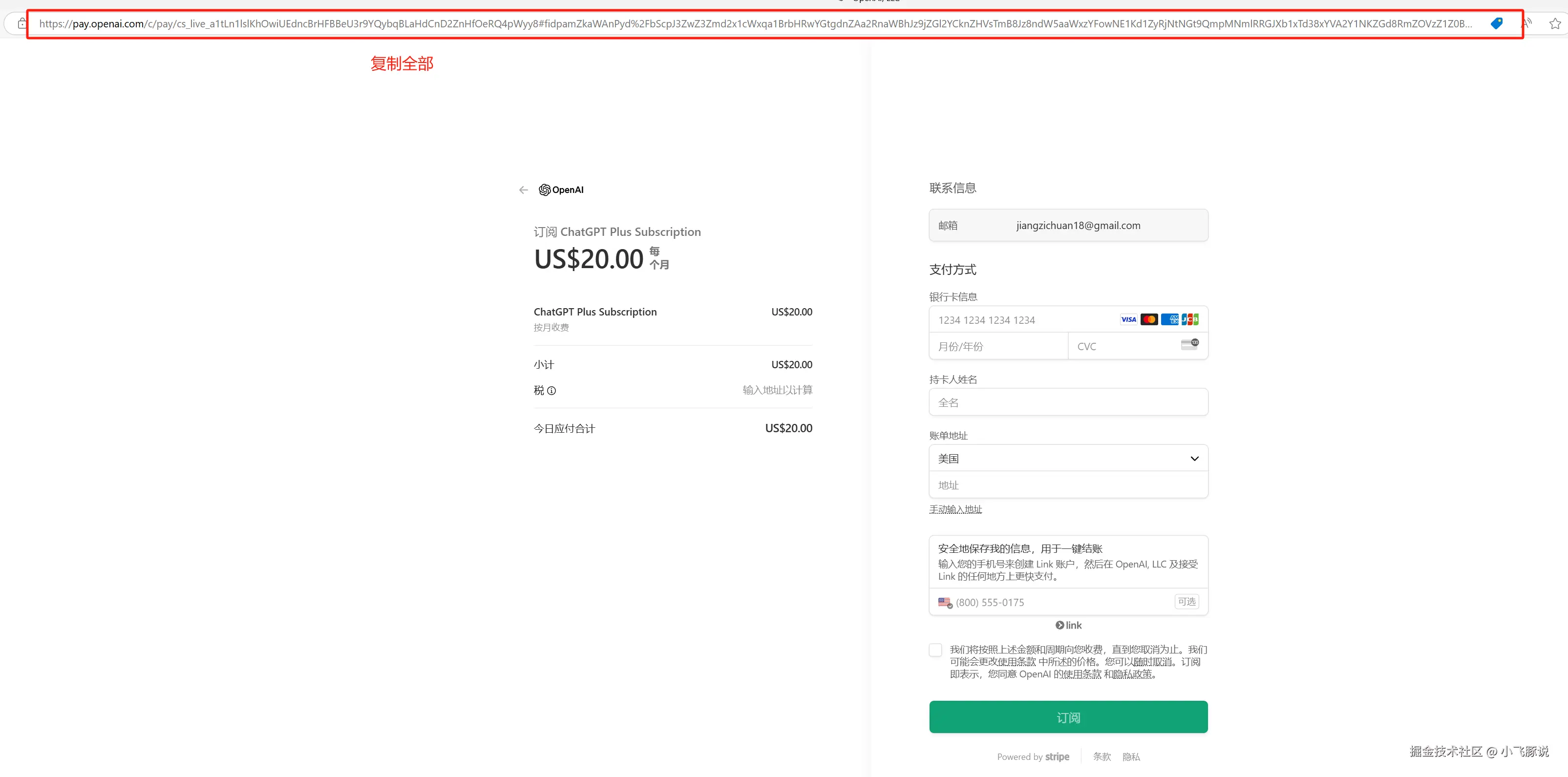Click the 地址 billing address field
1568x777 pixels.
pos(1068,485)
